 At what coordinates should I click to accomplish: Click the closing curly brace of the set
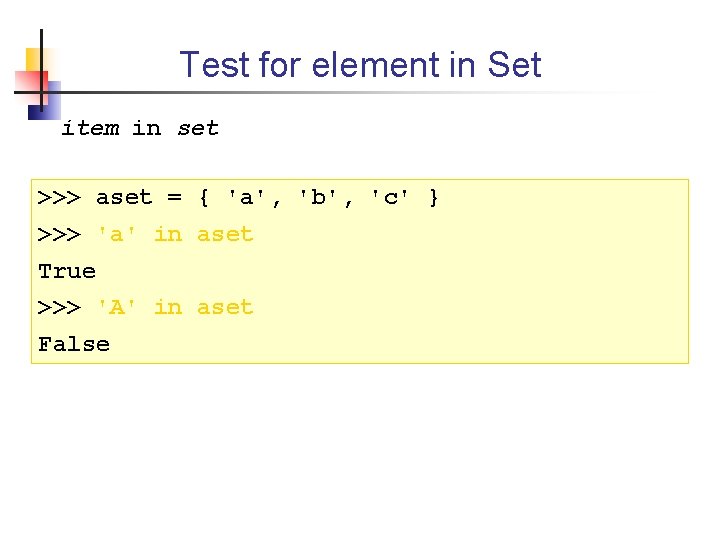click(433, 198)
